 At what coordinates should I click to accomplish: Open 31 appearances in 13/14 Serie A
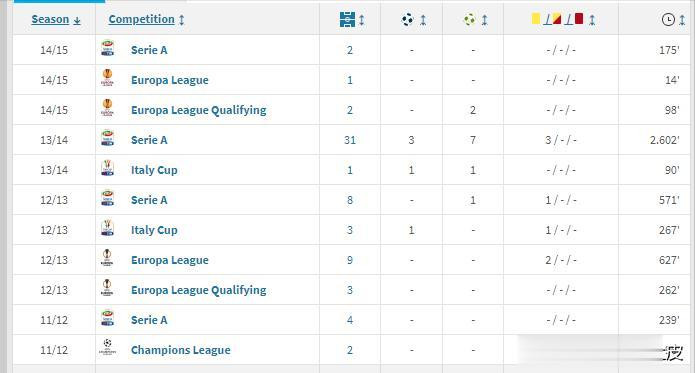350,140
